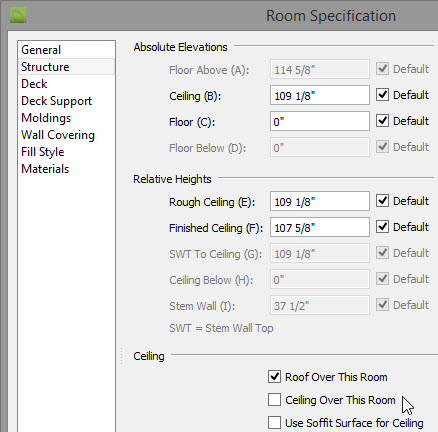Uncheck Default for Ceiling (B)

[x=382, y=95]
